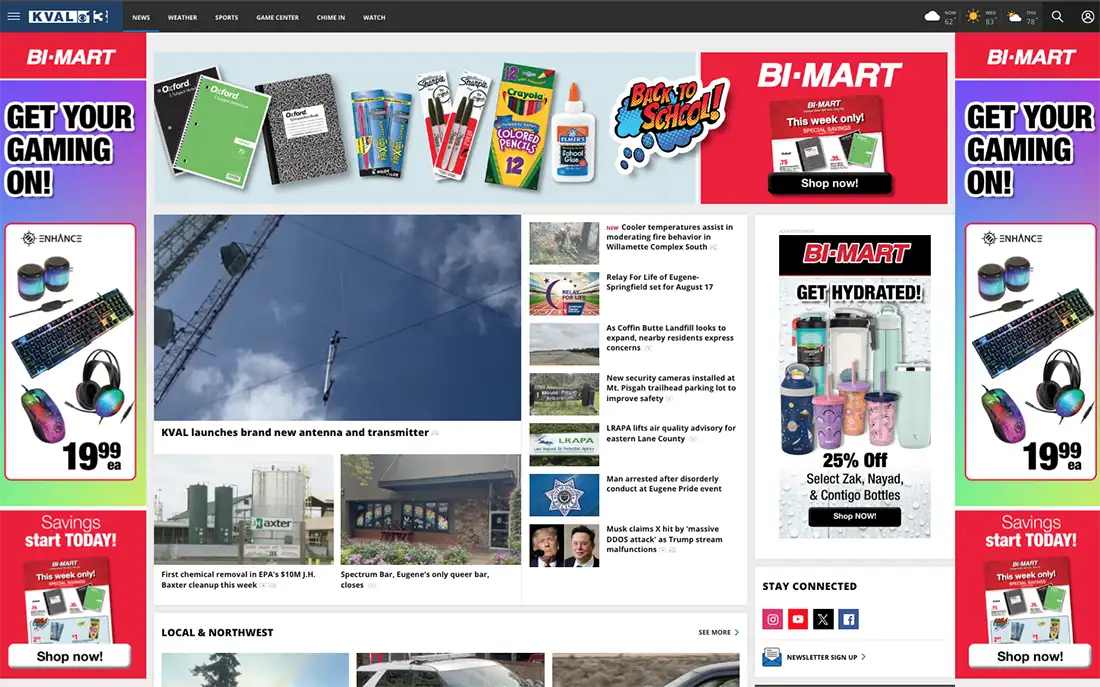This screenshot has height=687, width=1100.
Task: Open the J.H. Baxter cleanup story image
Action: 244,509
